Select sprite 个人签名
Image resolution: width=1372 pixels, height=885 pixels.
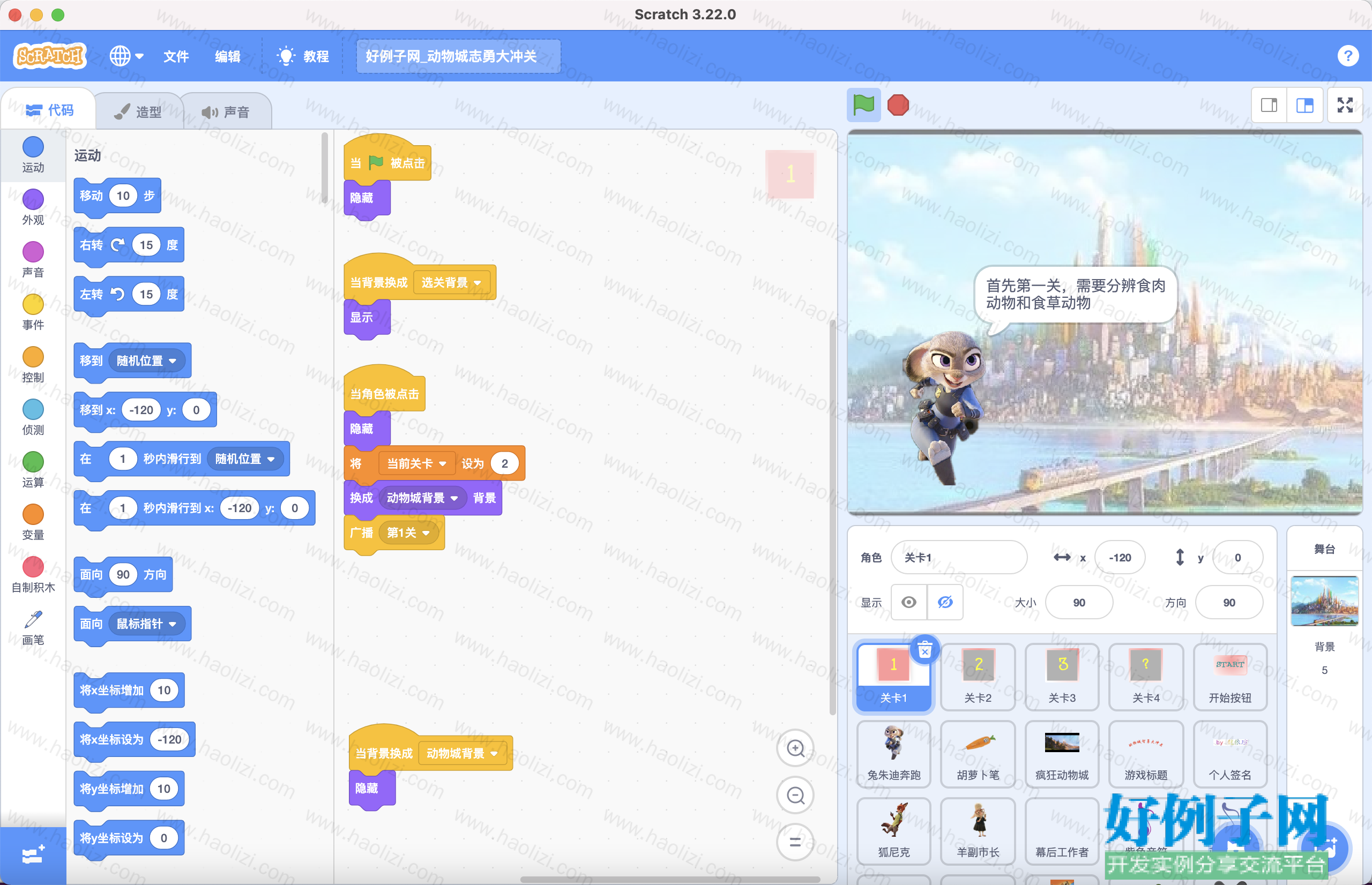[x=1230, y=754]
